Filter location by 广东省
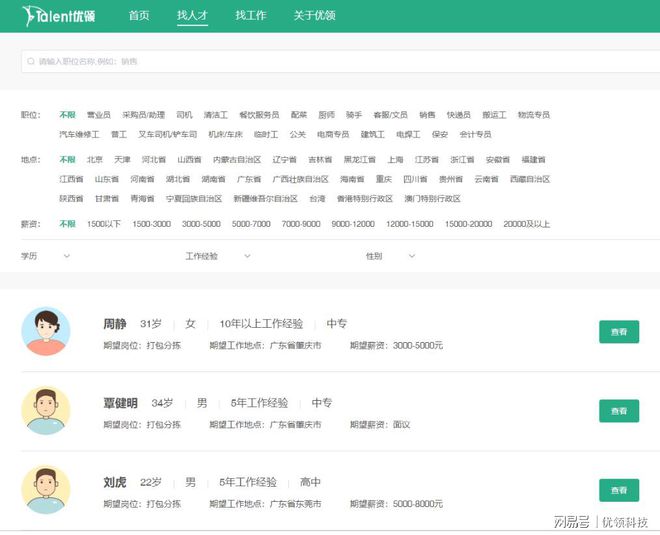660x535 pixels. point(249,179)
